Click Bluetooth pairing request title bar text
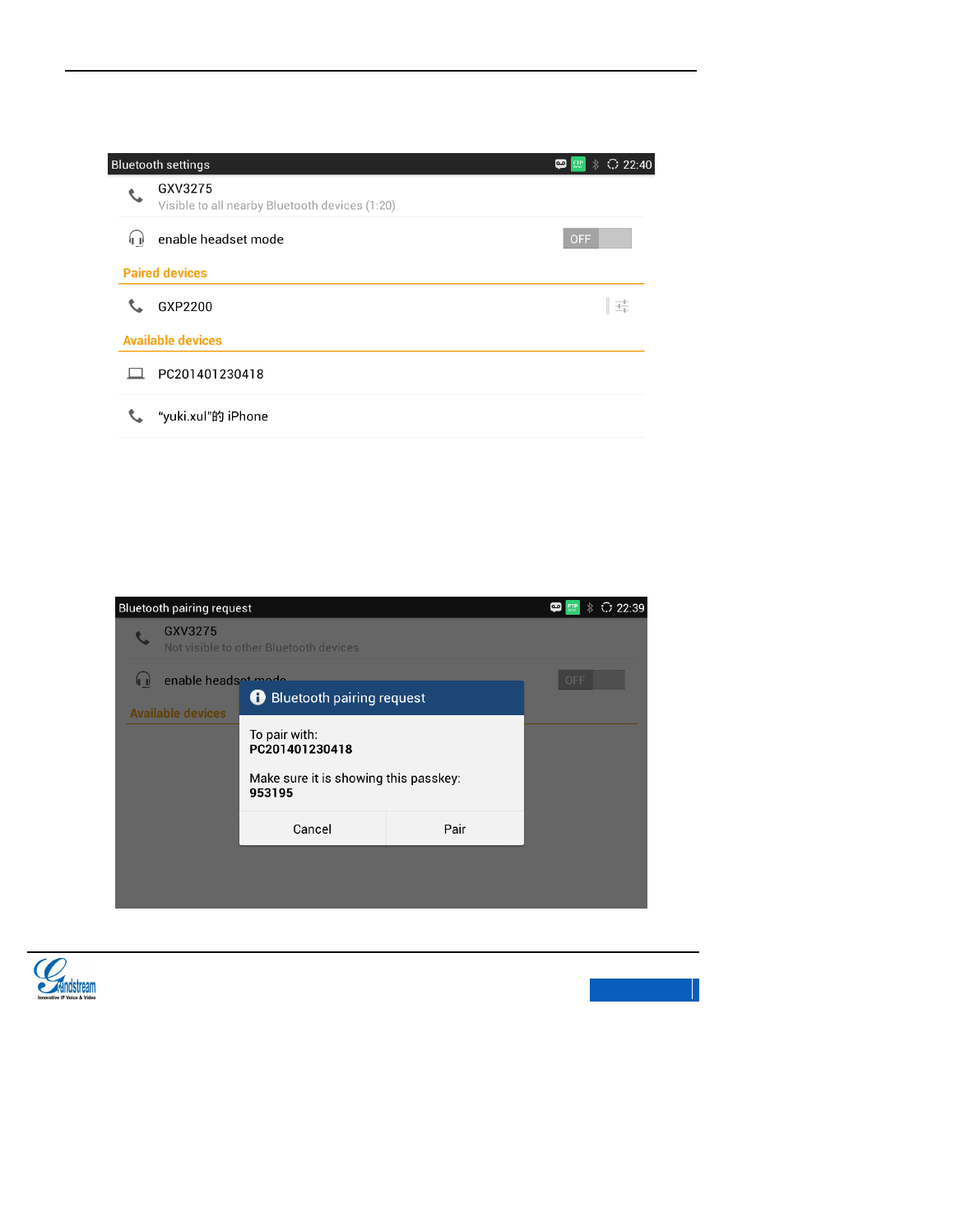Image resolution: width=974 pixels, height=1232 pixels. 185,608
